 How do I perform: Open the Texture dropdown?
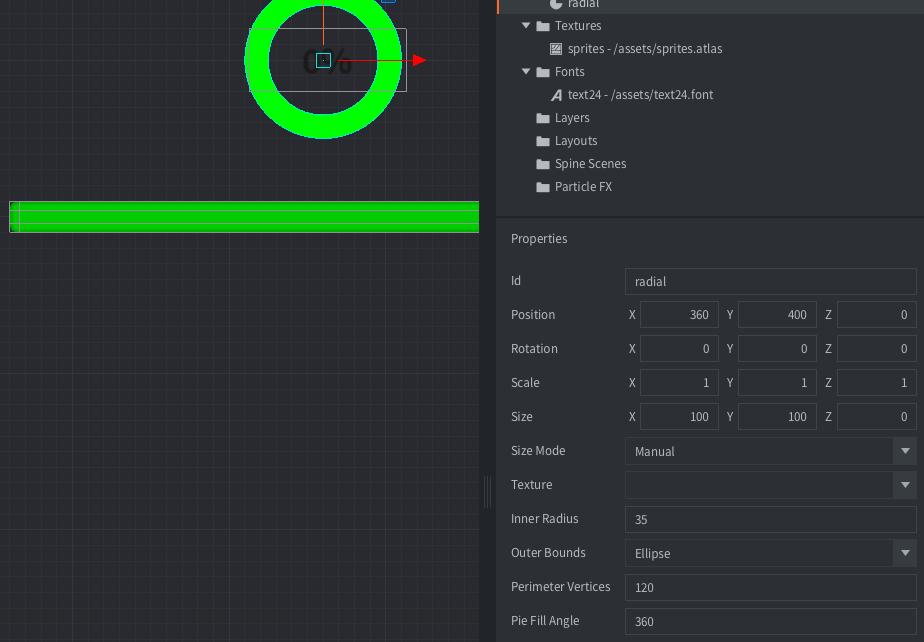point(905,485)
